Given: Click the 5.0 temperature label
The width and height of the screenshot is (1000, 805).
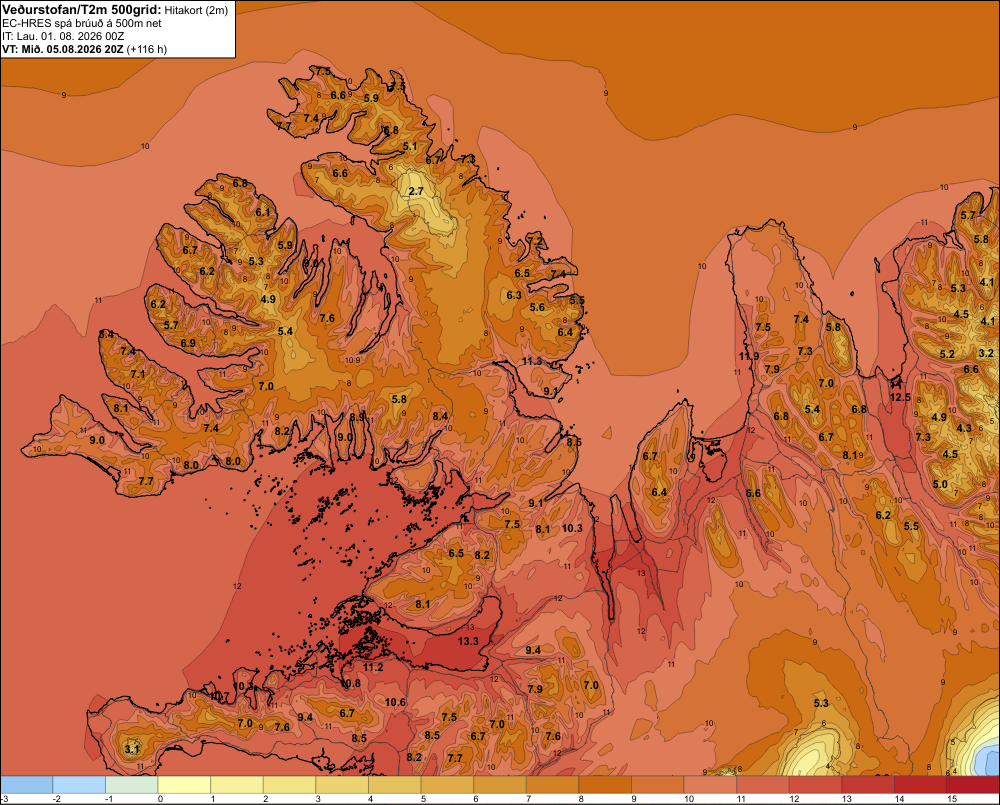Looking at the screenshot, I should coord(940,484).
